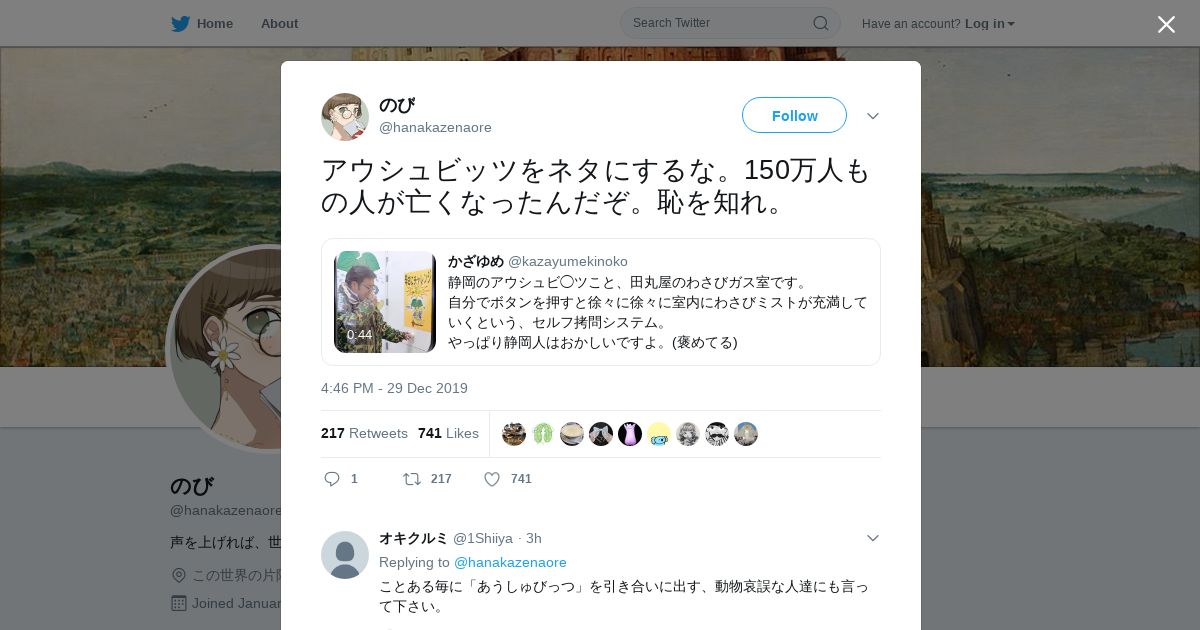
Task: View the 217 Retweets list
Action: [x=364, y=433]
